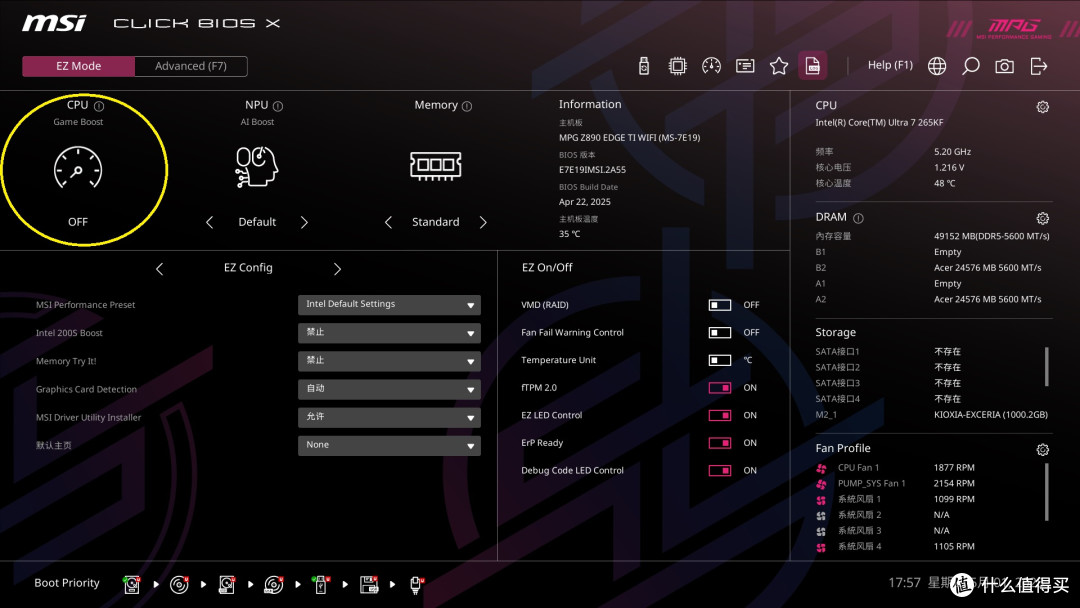Click the Intel(R) Core(TM) Ultra 7 265KF text
Viewport: 1080px width, 608px height.
coord(879,123)
